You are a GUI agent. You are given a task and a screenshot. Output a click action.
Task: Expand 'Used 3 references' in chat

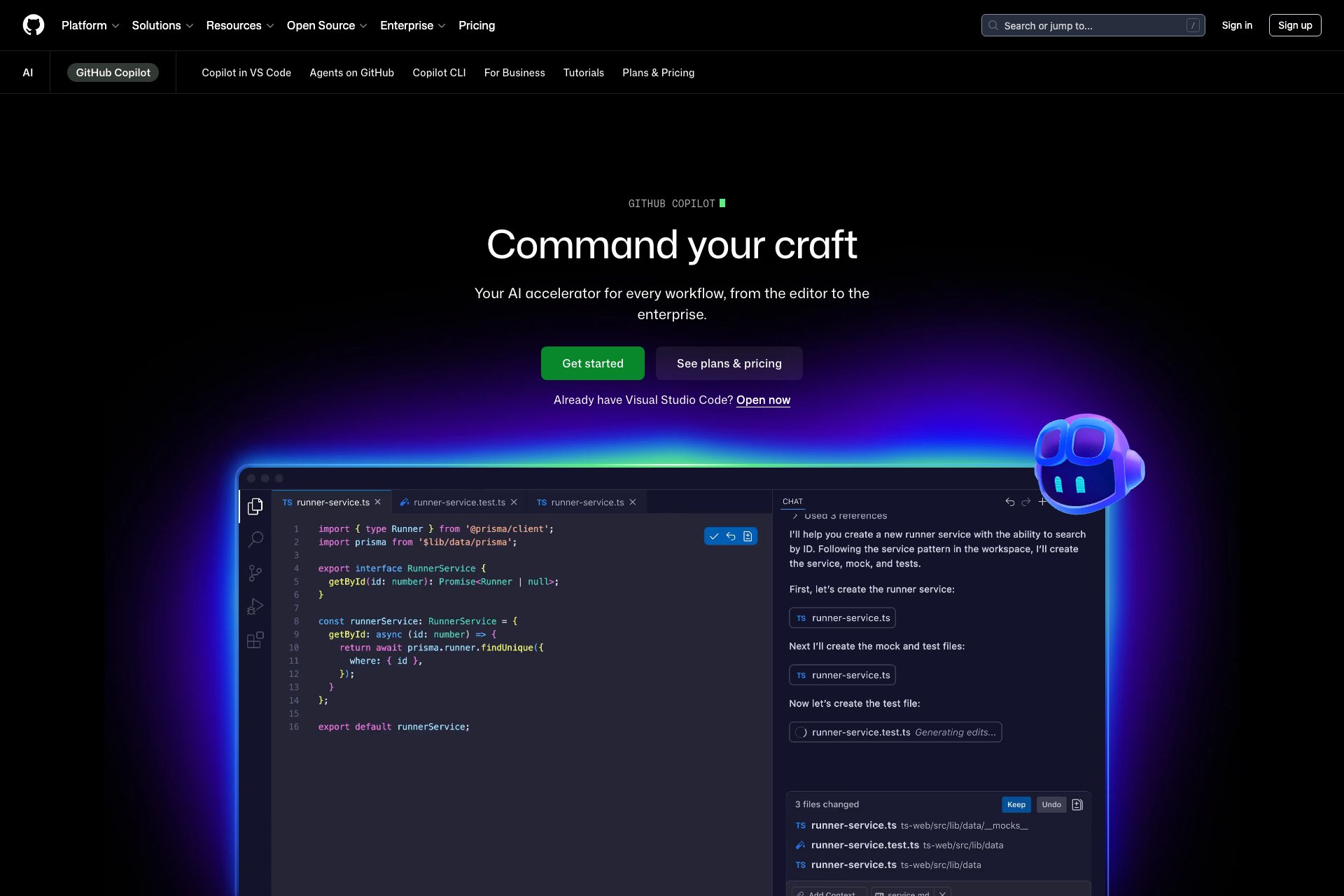[840, 516]
